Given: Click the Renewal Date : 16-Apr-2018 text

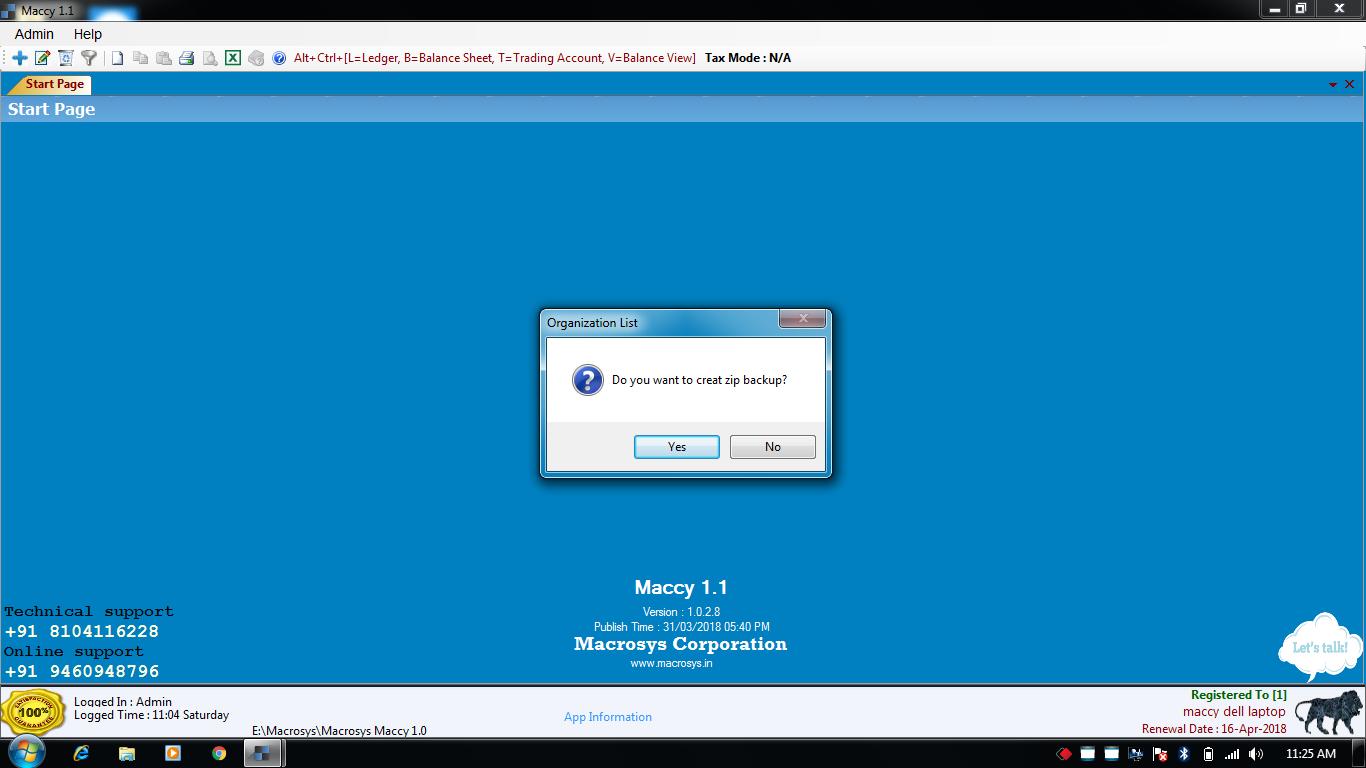Looking at the screenshot, I should (1214, 729).
